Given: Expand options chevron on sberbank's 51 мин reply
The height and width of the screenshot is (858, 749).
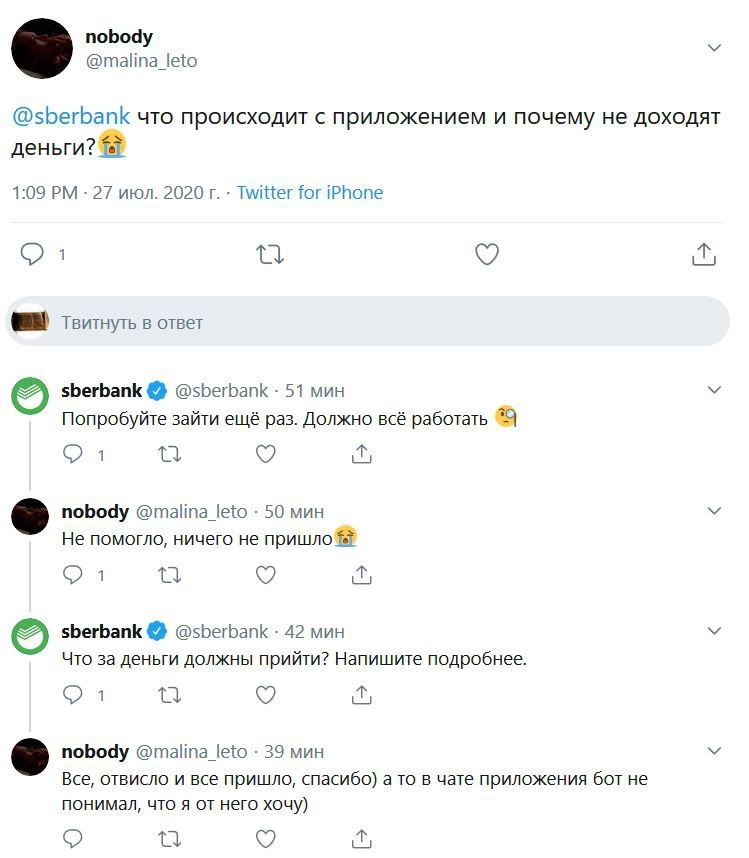Looking at the screenshot, I should coord(714,390).
